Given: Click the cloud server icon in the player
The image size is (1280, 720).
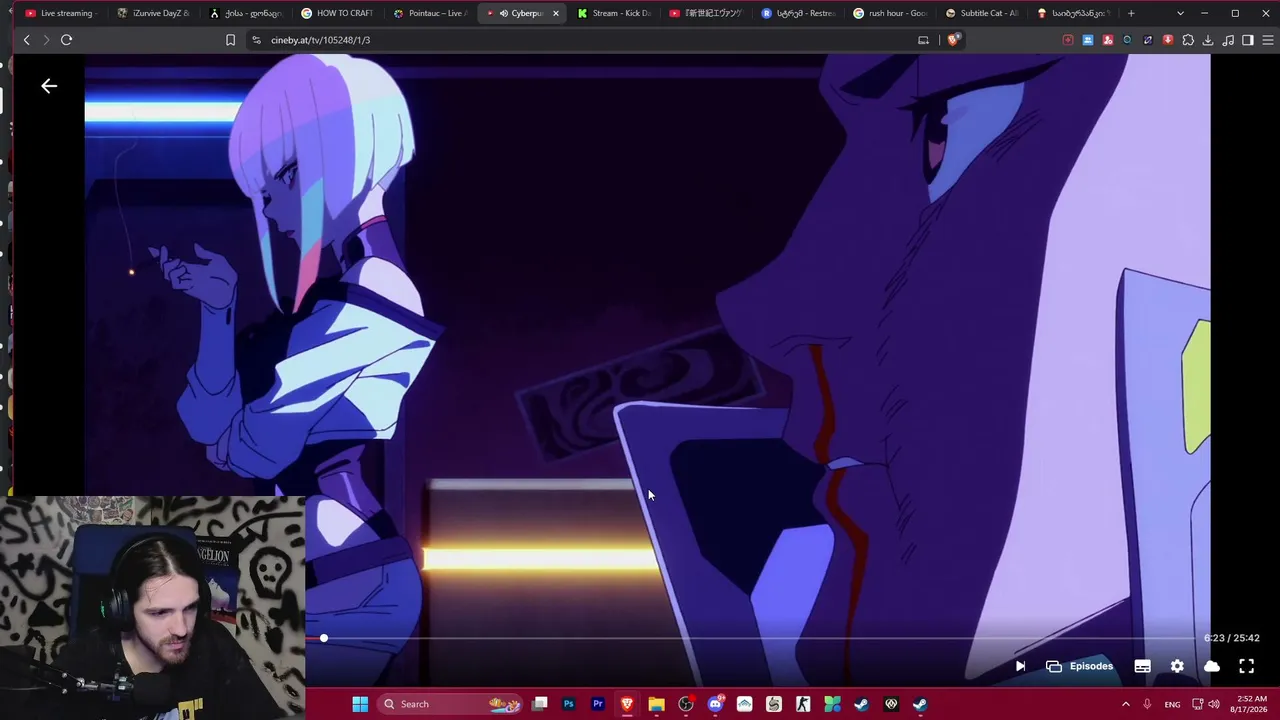Looking at the screenshot, I should (1212, 666).
